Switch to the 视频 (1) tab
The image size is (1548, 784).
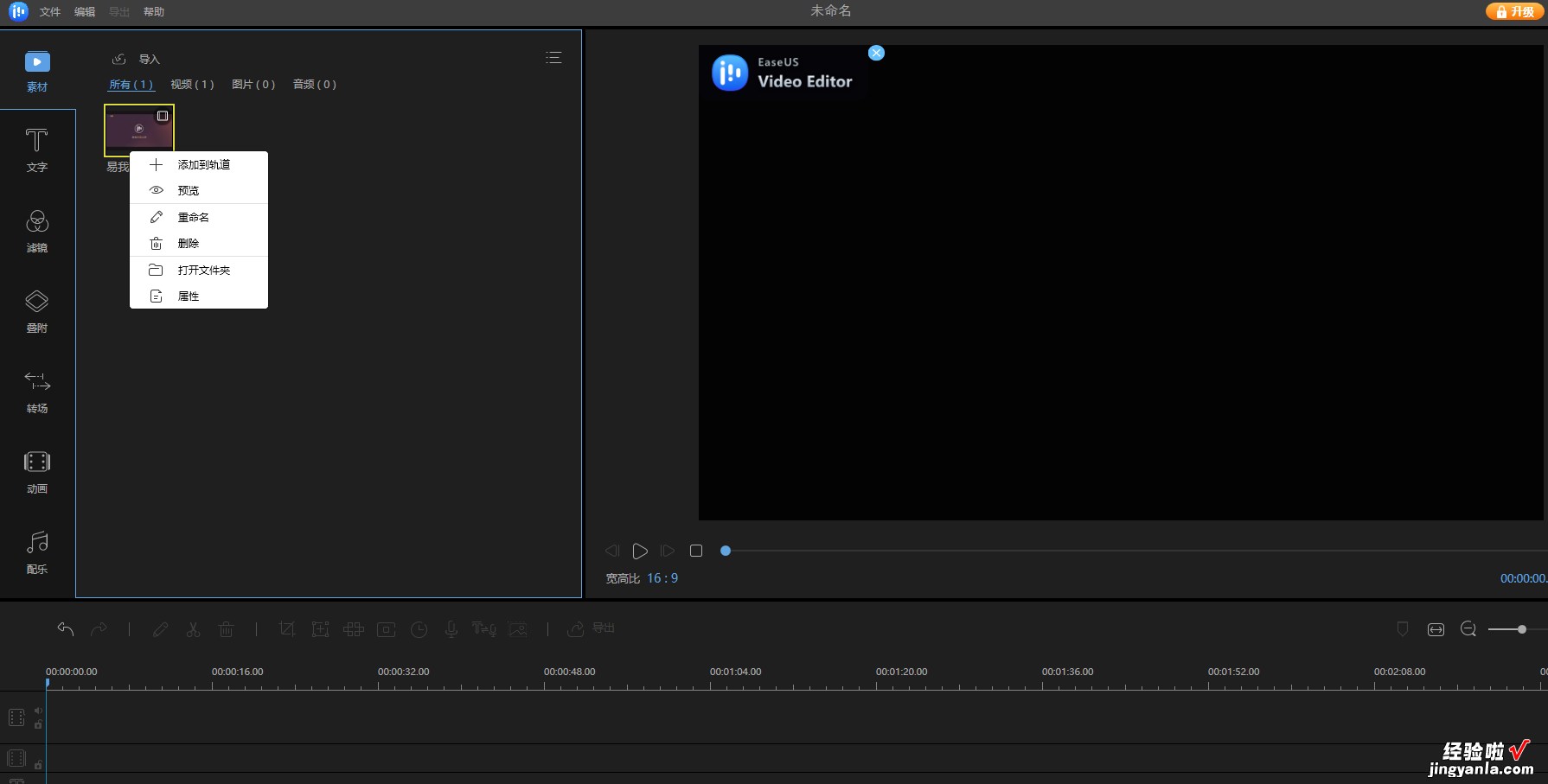[x=192, y=85]
